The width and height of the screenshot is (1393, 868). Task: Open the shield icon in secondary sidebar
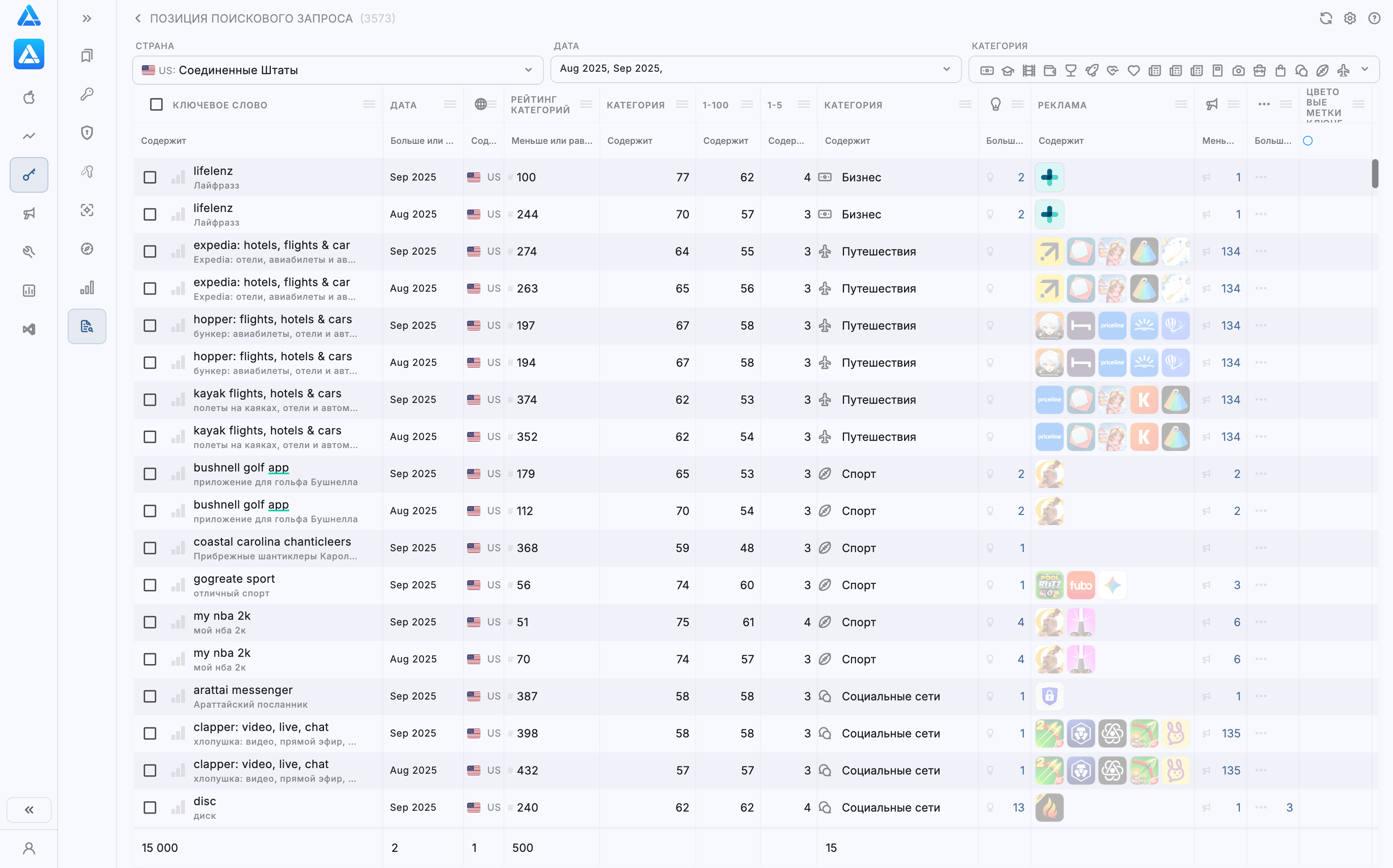click(x=87, y=133)
